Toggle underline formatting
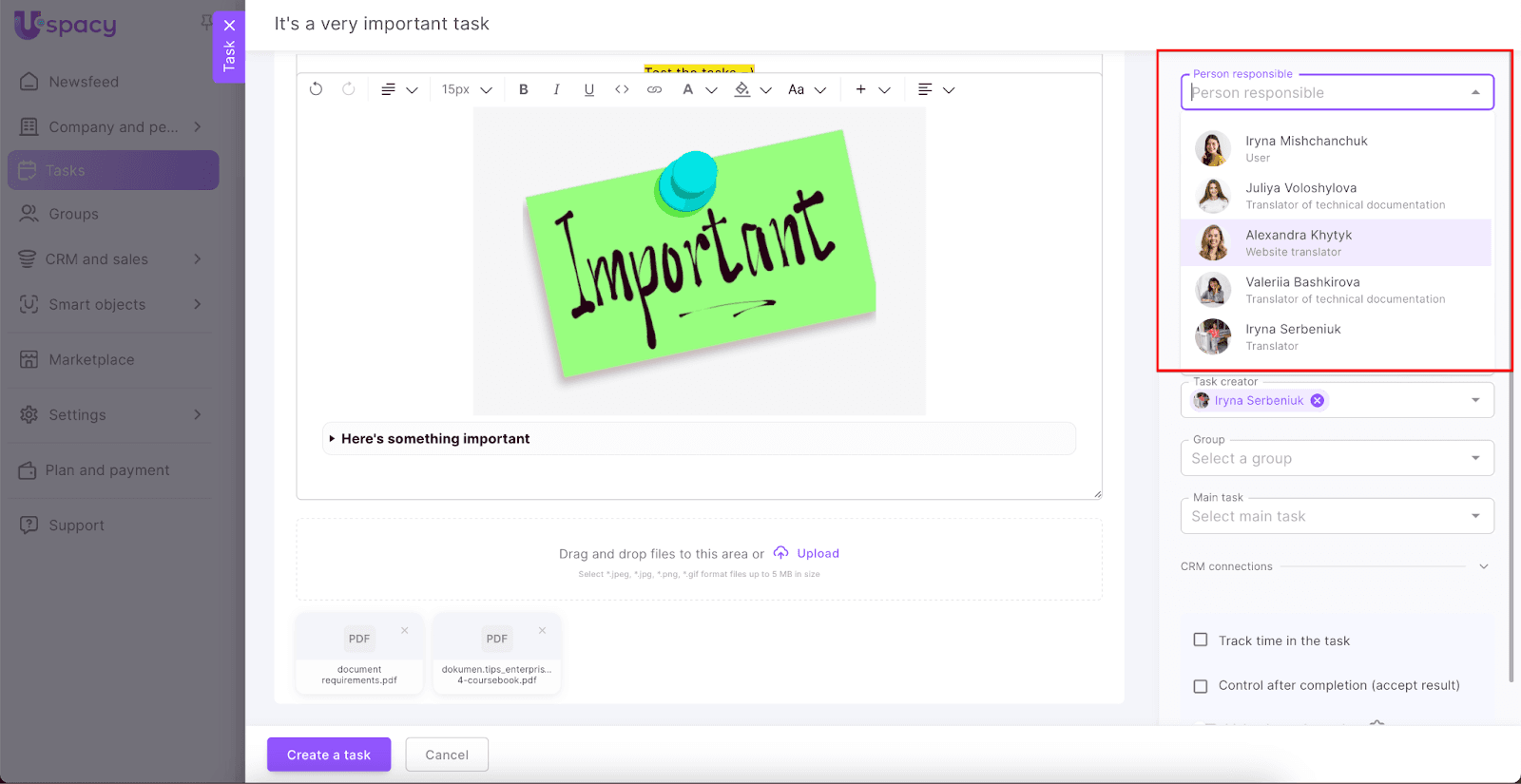The height and width of the screenshot is (784, 1521). pos(589,89)
